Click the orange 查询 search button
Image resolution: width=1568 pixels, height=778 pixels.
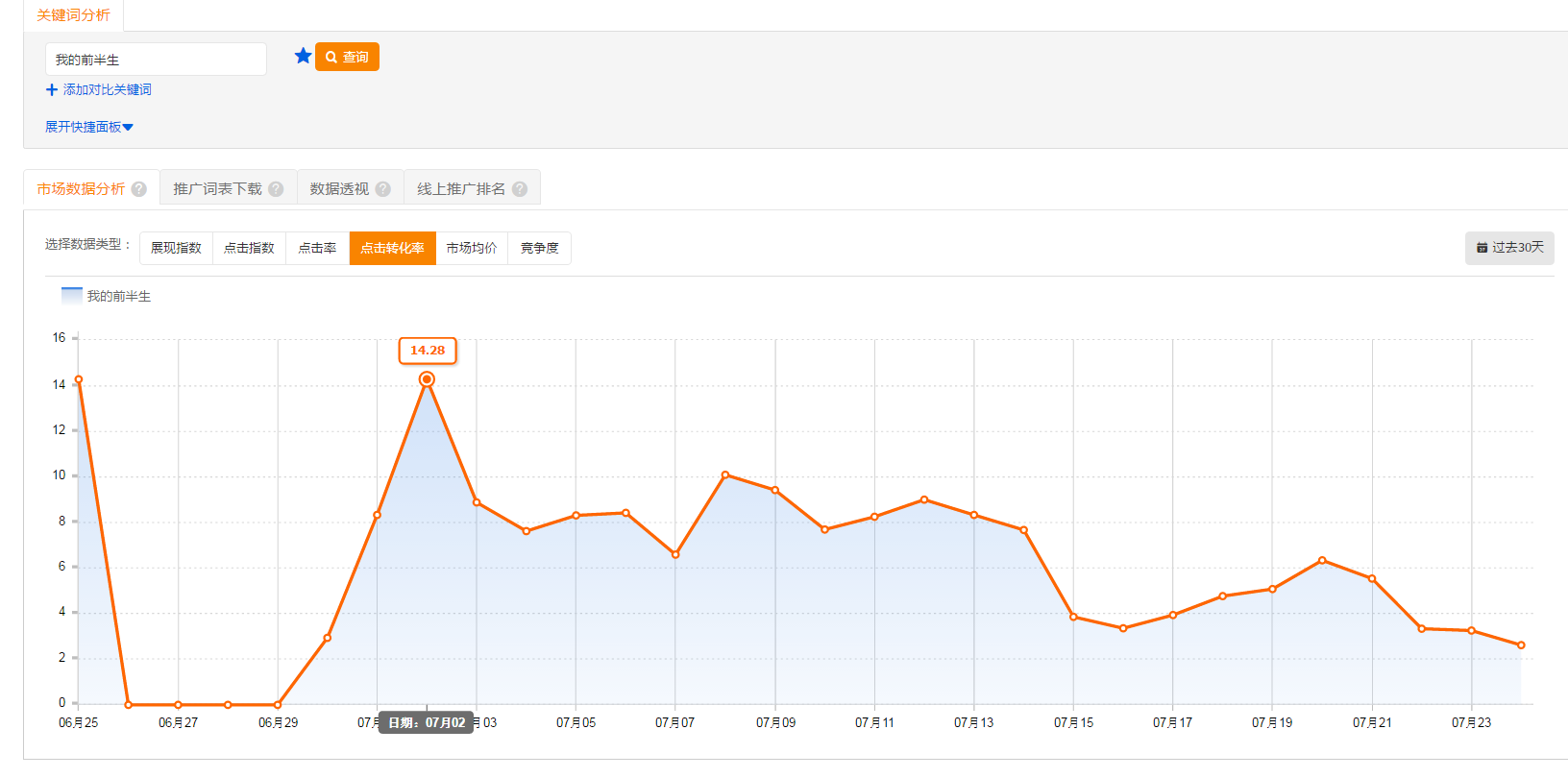347,57
